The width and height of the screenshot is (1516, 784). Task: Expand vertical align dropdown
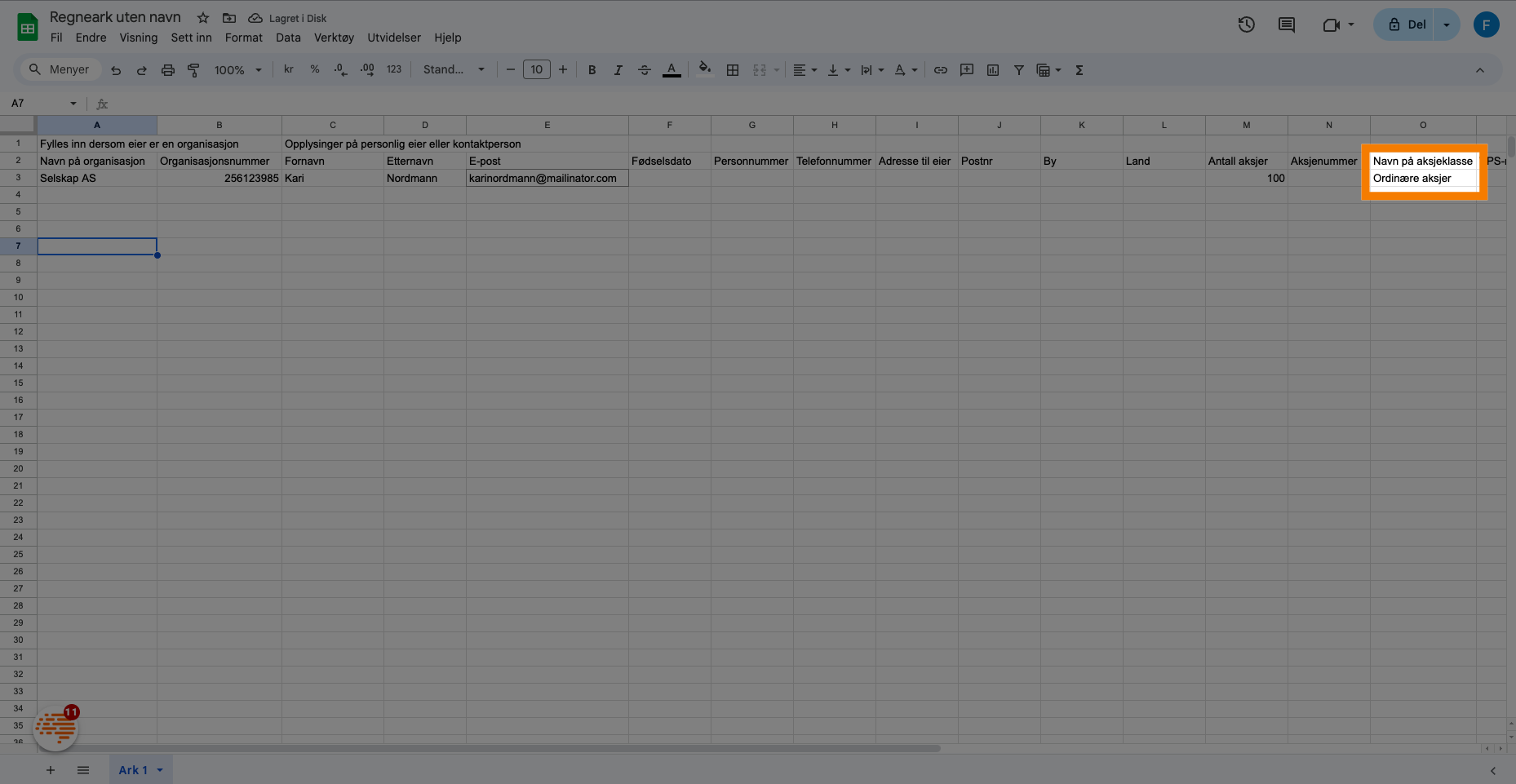(847, 70)
